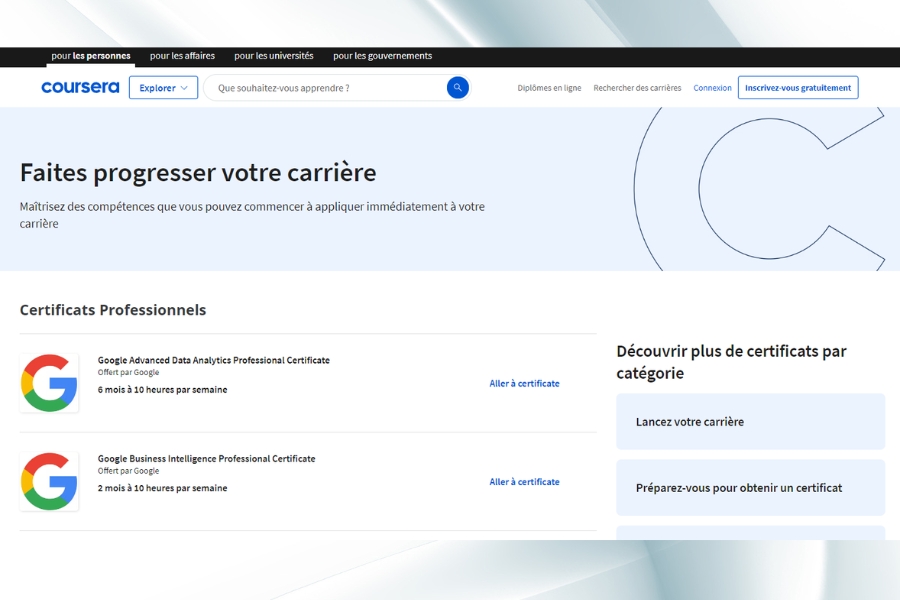Click 'Aller à certificate' for Business Intelligence
Screen dimensions: 900x600
pos(525,482)
